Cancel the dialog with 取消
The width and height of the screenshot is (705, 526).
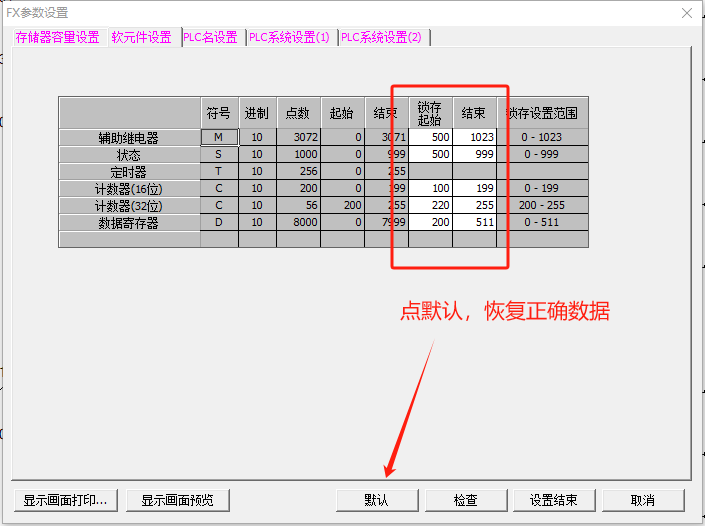tap(643, 500)
